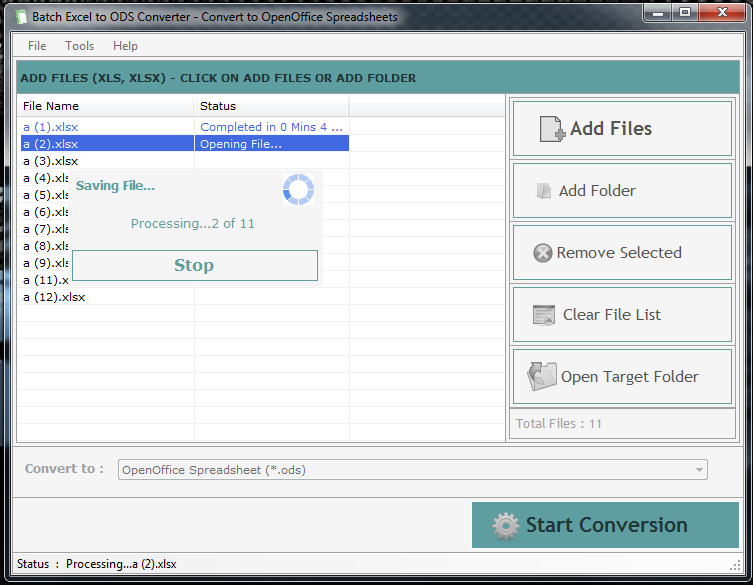The image size is (753, 585).
Task: Minimize the converter window
Action: tap(658, 13)
